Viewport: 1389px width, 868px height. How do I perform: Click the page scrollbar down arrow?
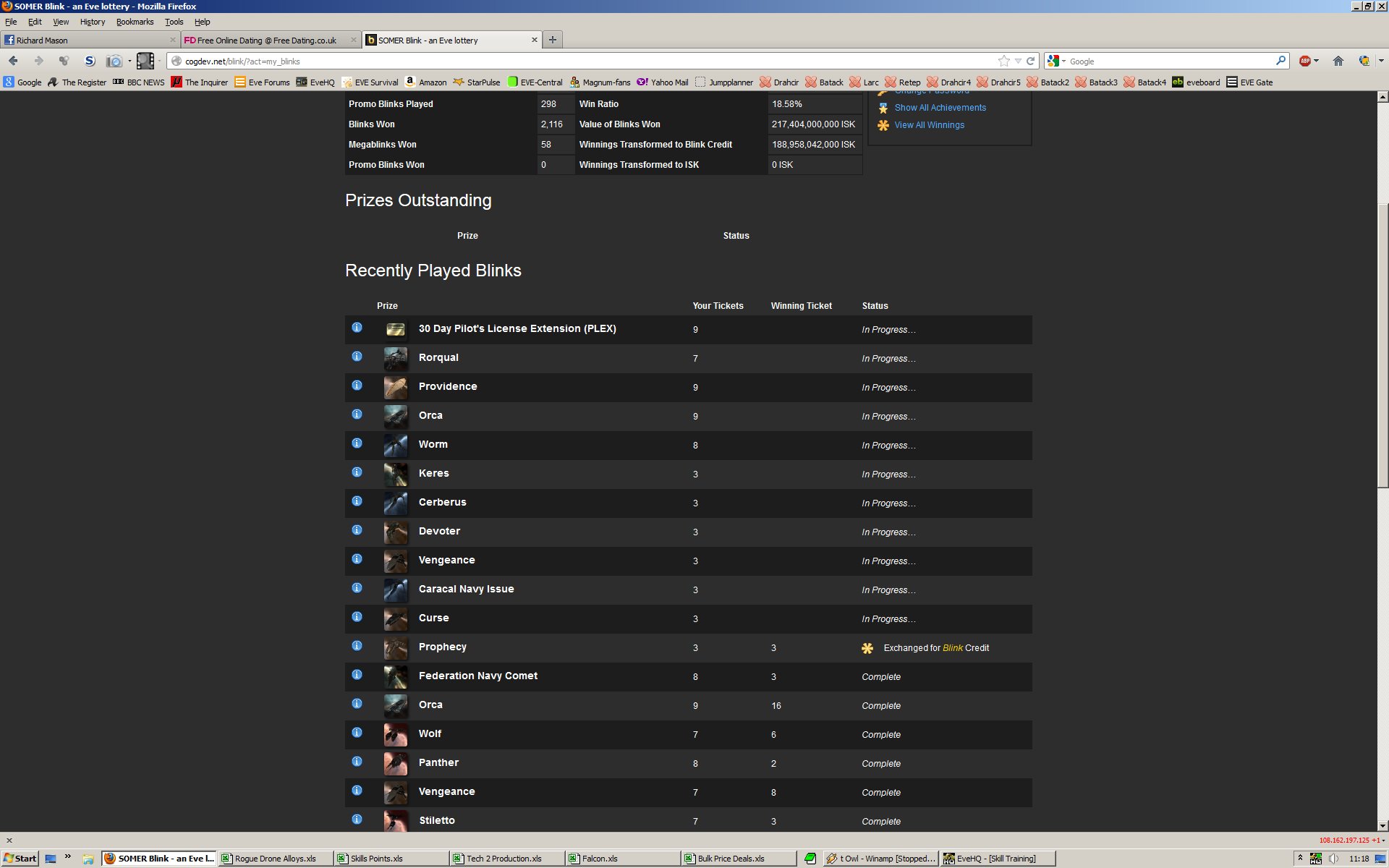point(1382,825)
